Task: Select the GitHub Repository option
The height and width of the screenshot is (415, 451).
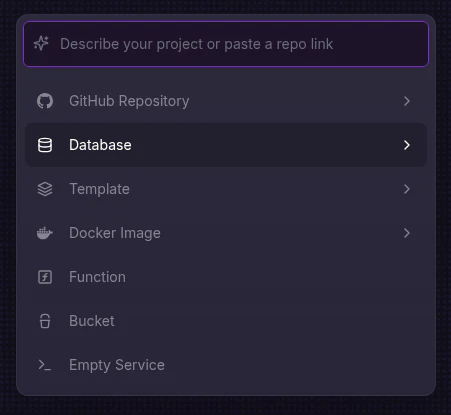Action: 226,101
